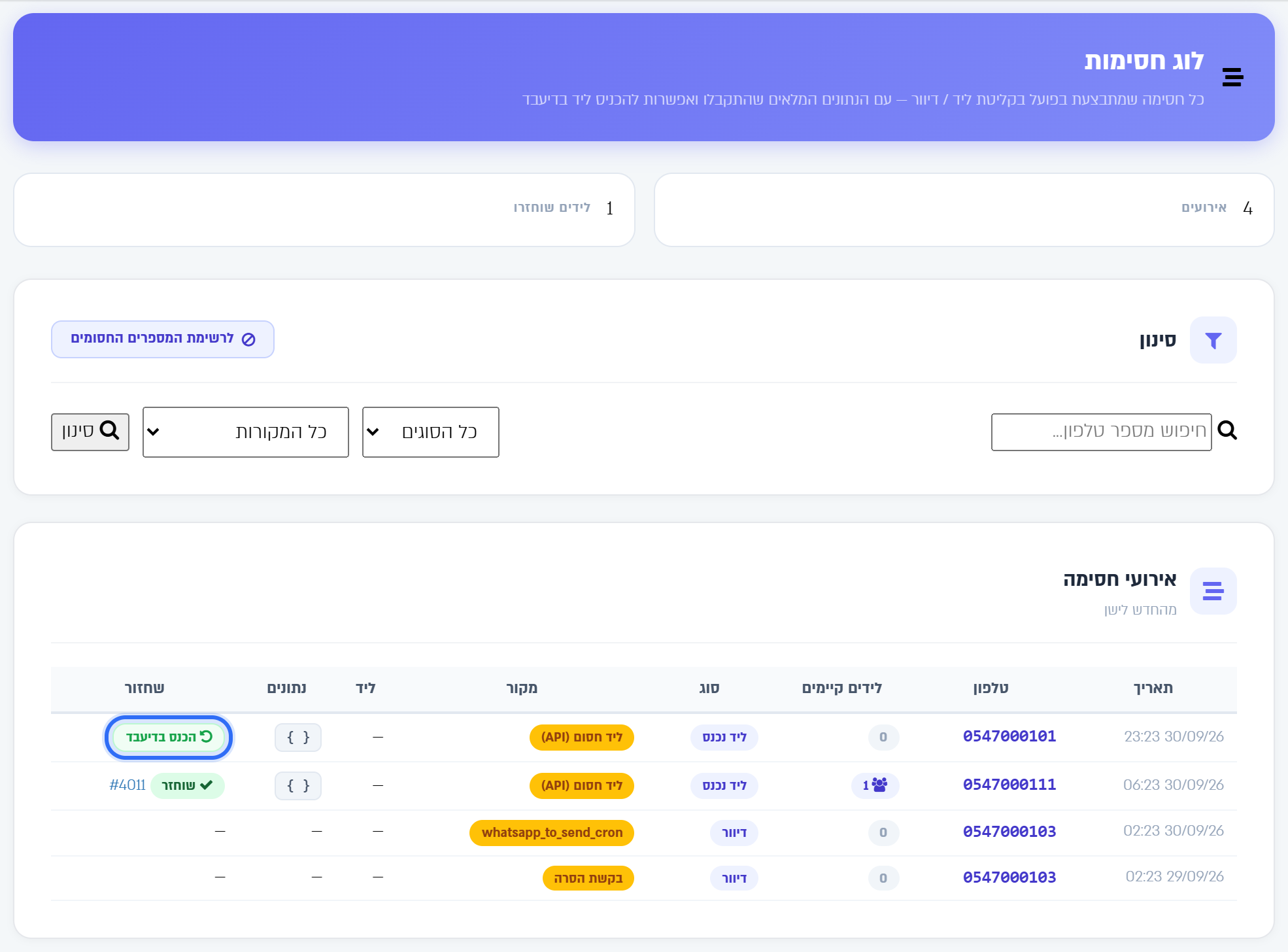The image size is (1288, 952).
Task: Click the filter funnel icon
Action: pyautogui.click(x=1213, y=340)
